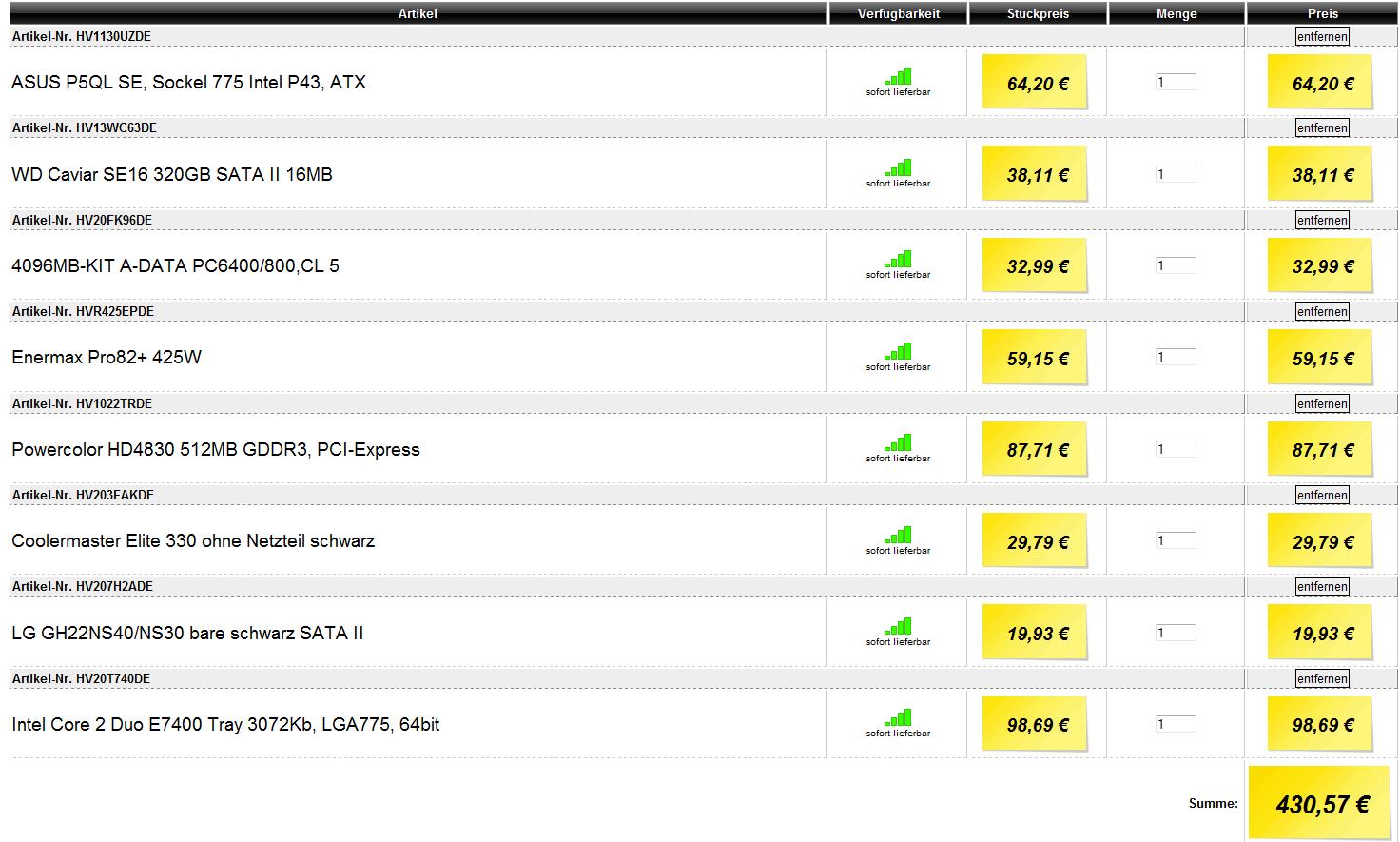
Task: Click unit price 98,69 € in Stückpreis column
Action: coord(1035,725)
